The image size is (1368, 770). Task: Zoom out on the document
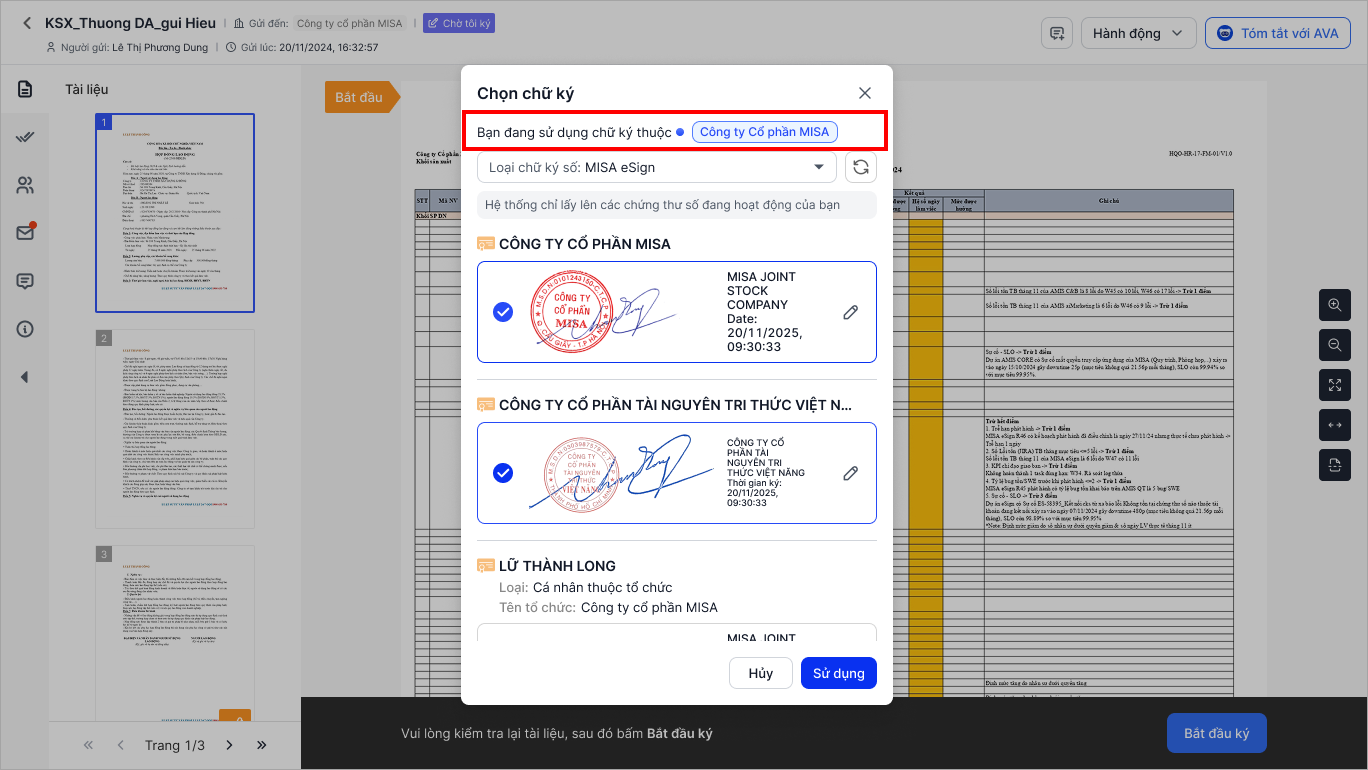(1335, 345)
